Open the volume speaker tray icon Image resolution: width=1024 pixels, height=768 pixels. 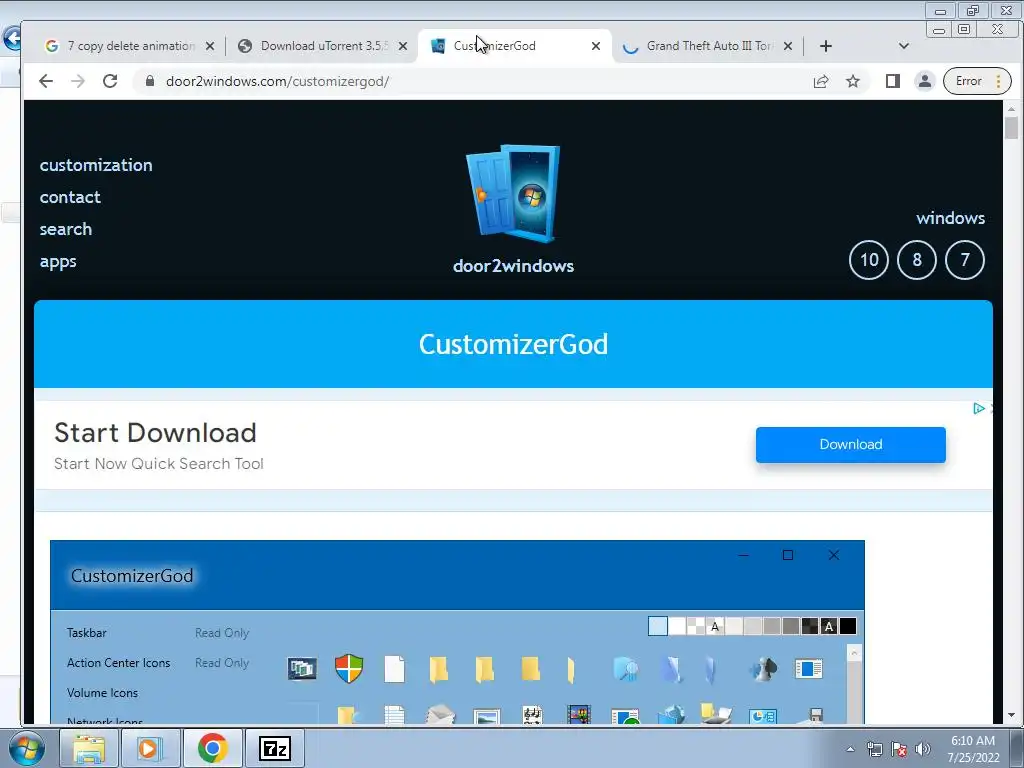click(x=922, y=749)
